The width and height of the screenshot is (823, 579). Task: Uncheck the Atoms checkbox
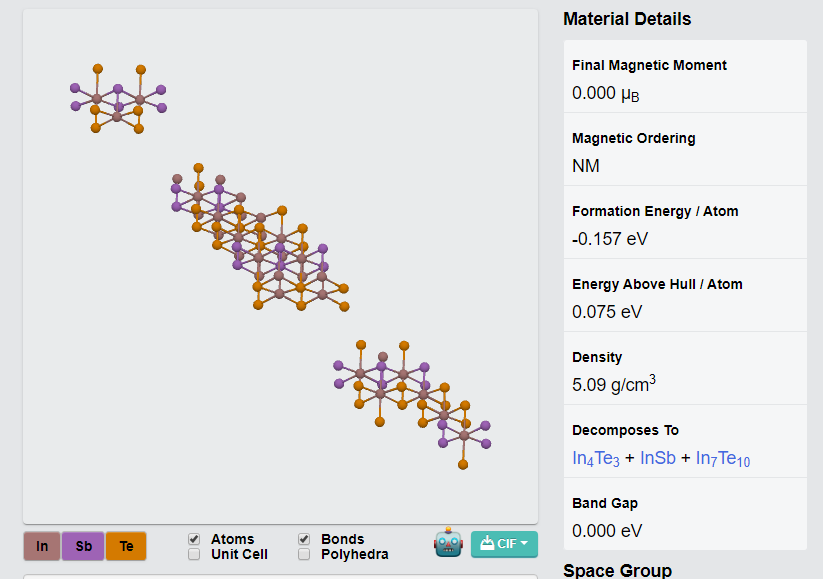point(194,539)
